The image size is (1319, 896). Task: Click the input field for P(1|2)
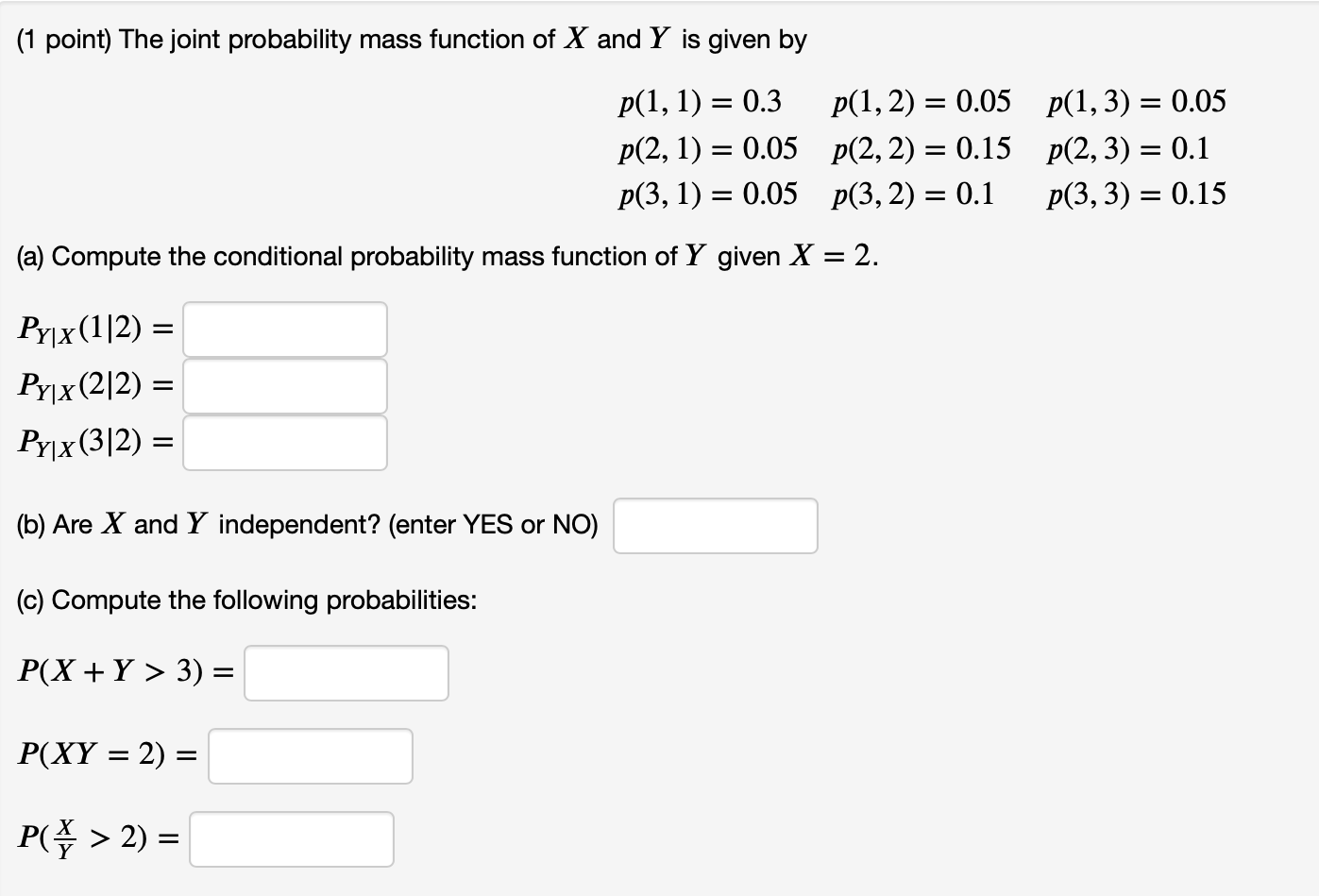click(284, 330)
